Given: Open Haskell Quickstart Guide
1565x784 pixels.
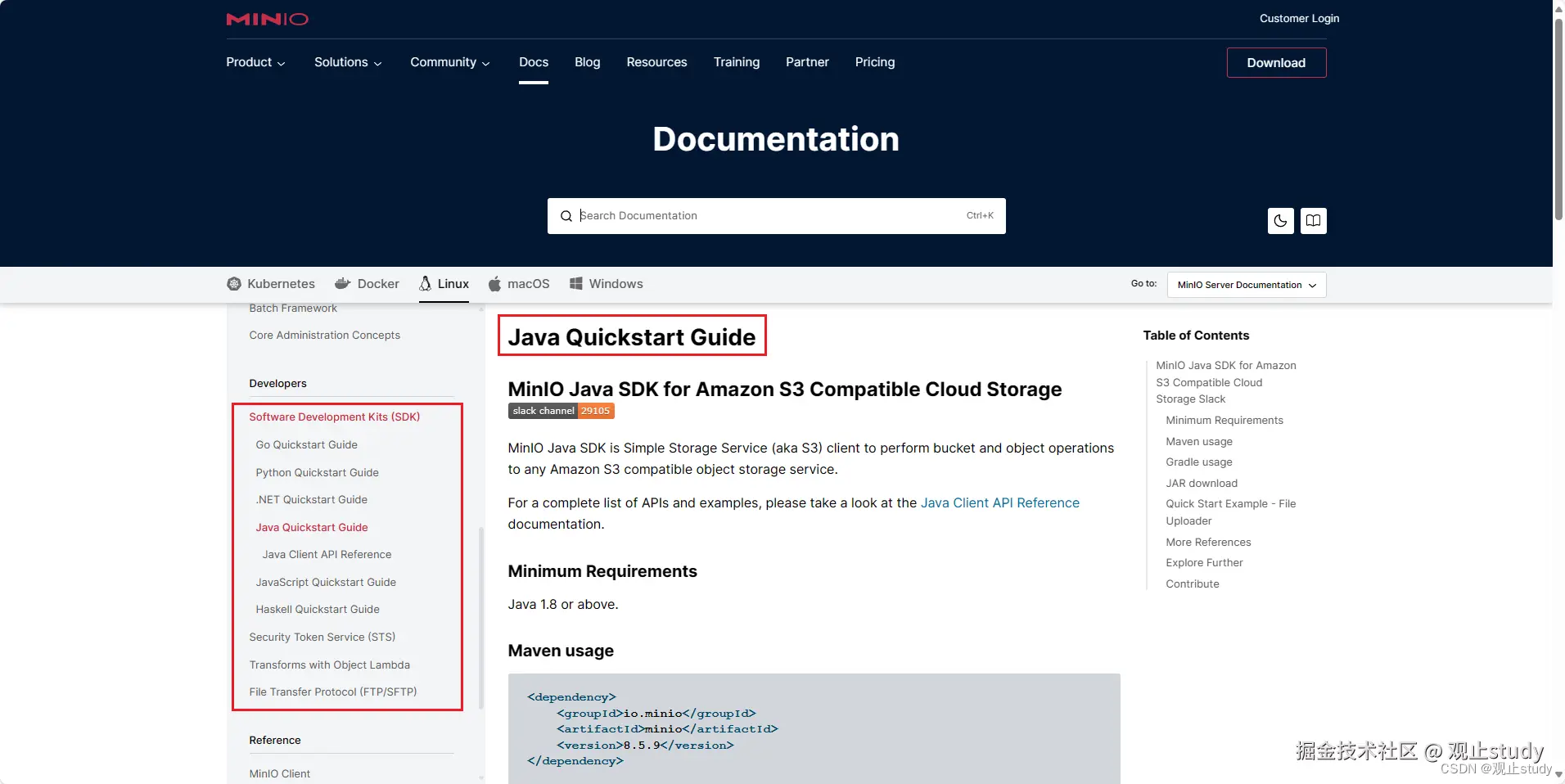Looking at the screenshot, I should tap(318, 610).
